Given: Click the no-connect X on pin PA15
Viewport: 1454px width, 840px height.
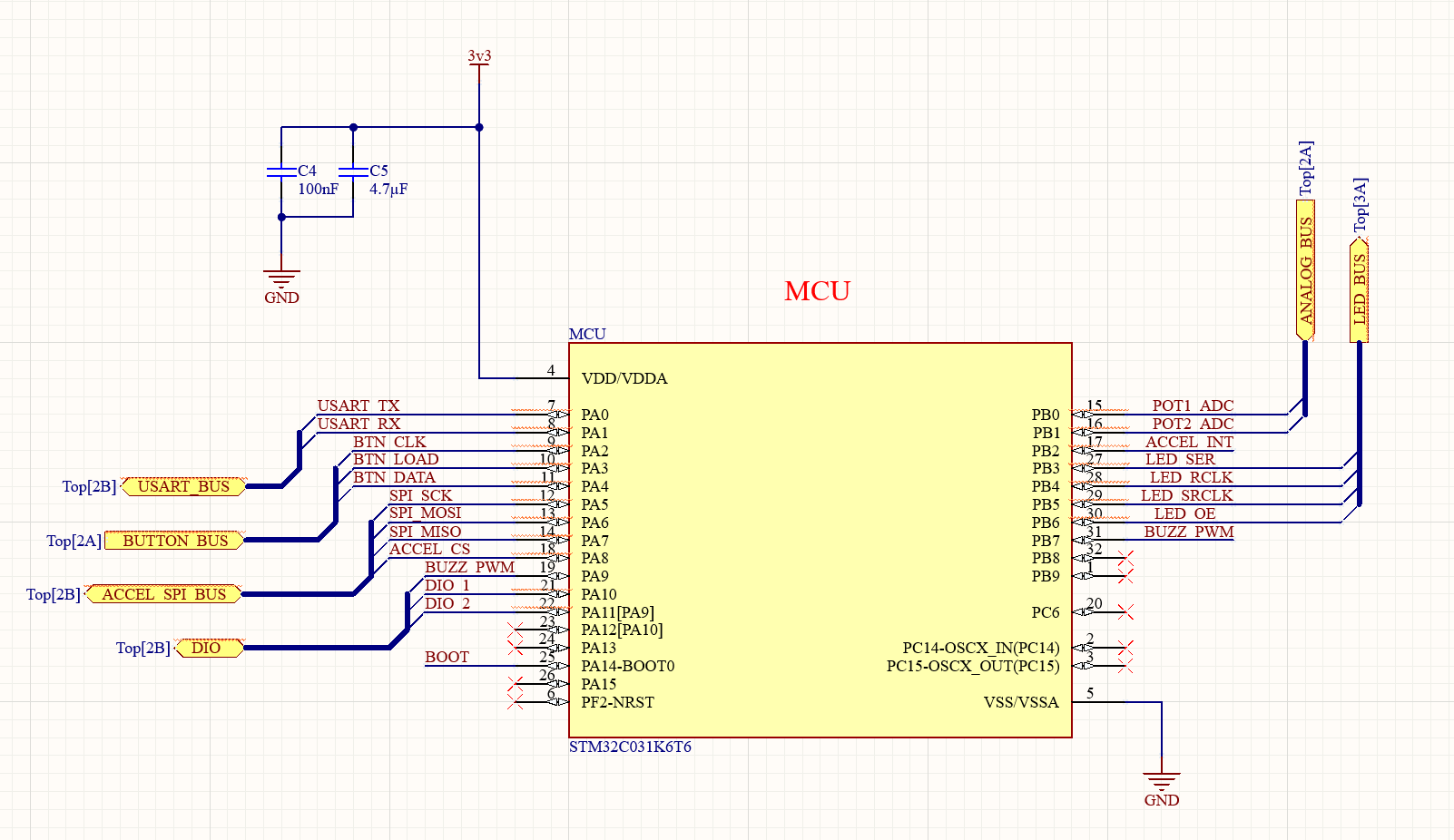Looking at the screenshot, I should pos(516,684).
